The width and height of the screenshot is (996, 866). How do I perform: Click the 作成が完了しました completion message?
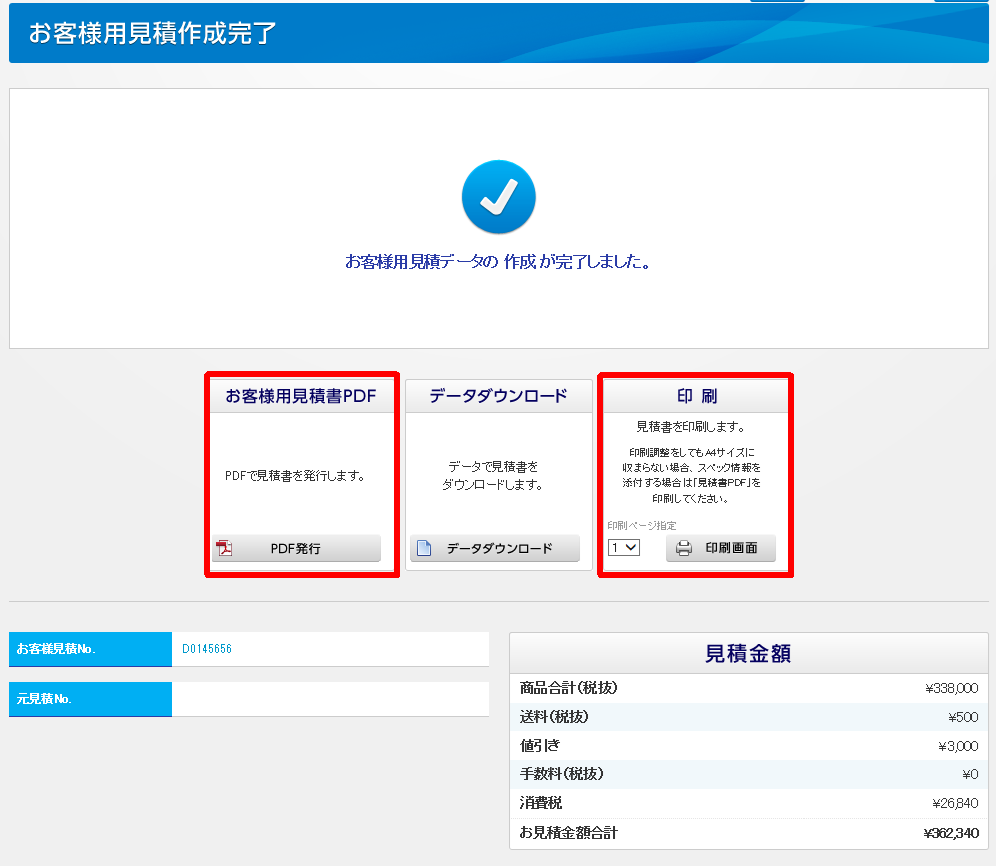498,262
